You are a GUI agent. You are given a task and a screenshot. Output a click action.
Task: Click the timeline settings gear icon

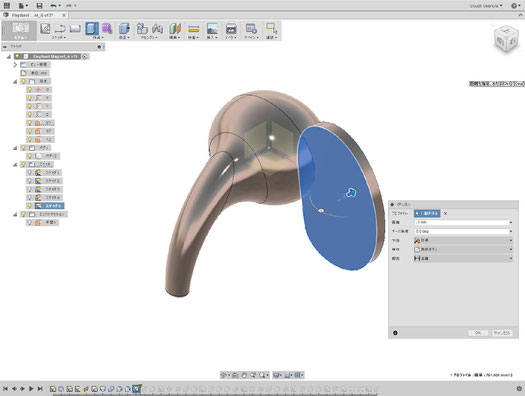click(519, 389)
